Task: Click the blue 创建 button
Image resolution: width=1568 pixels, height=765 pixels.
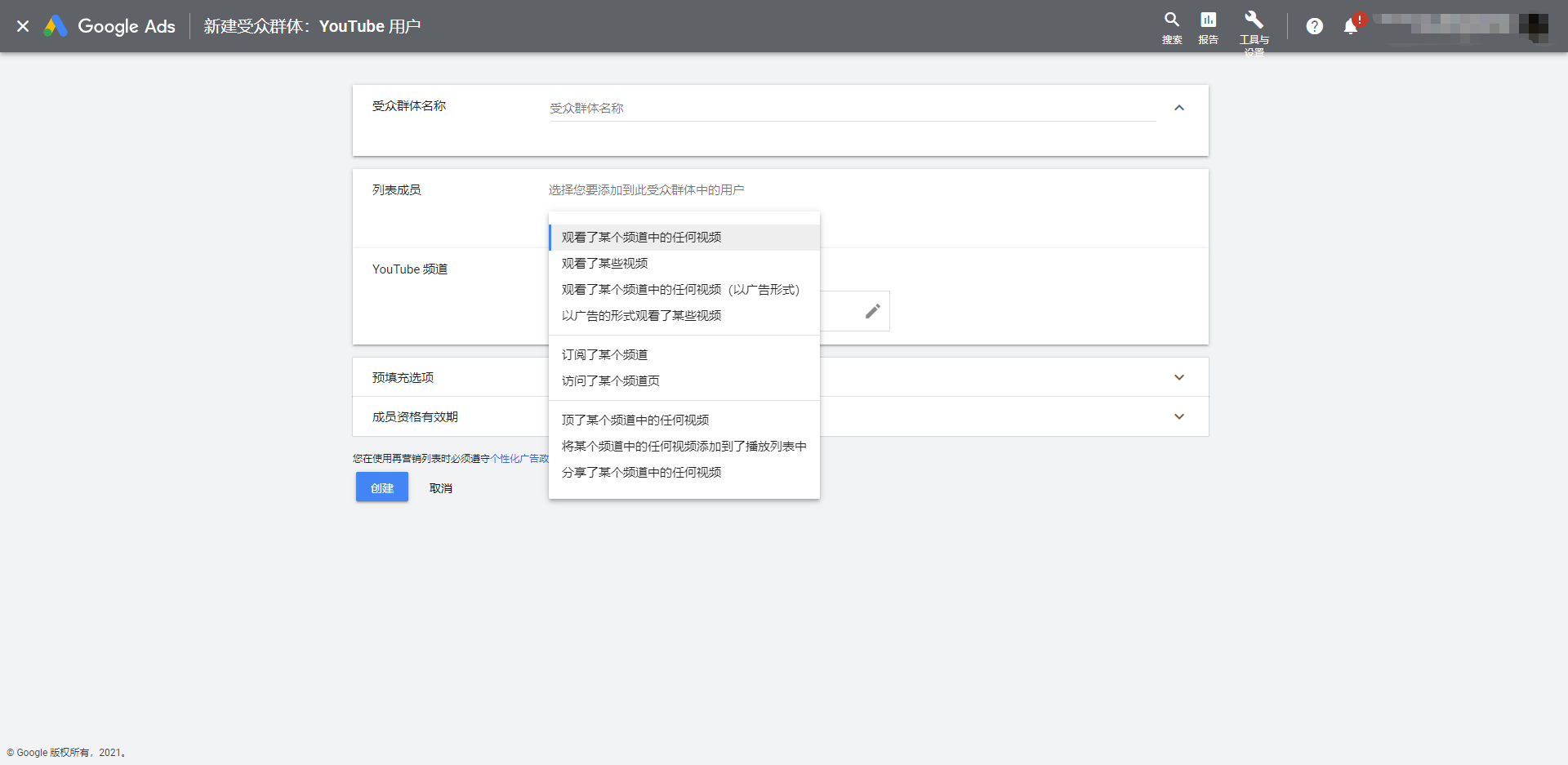Action: click(382, 487)
